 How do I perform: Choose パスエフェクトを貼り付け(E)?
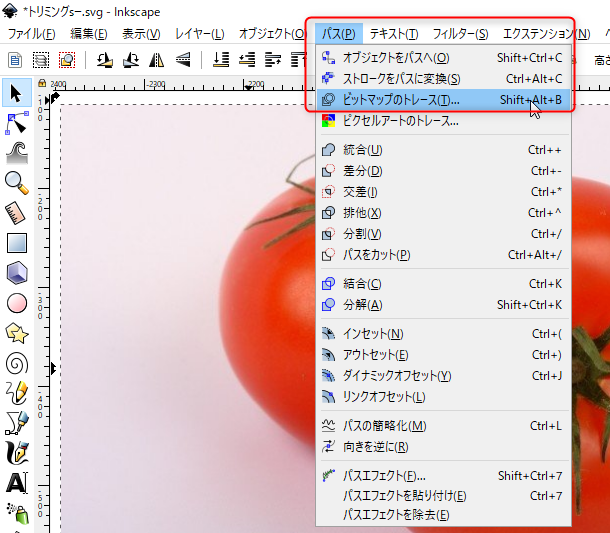(x=443, y=496)
